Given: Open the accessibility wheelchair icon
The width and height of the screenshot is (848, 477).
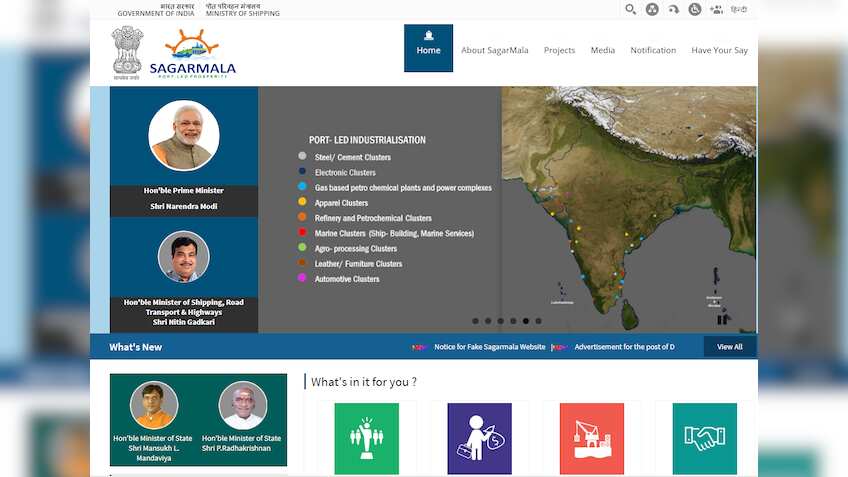Looking at the screenshot, I should pyautogui.click(x=695, y=9).
